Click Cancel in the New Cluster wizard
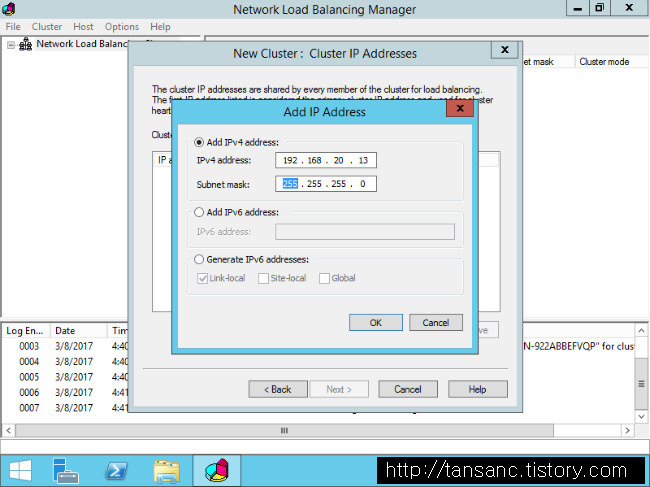Viewport: 650px width, 487px height. (x=408, y=389)
